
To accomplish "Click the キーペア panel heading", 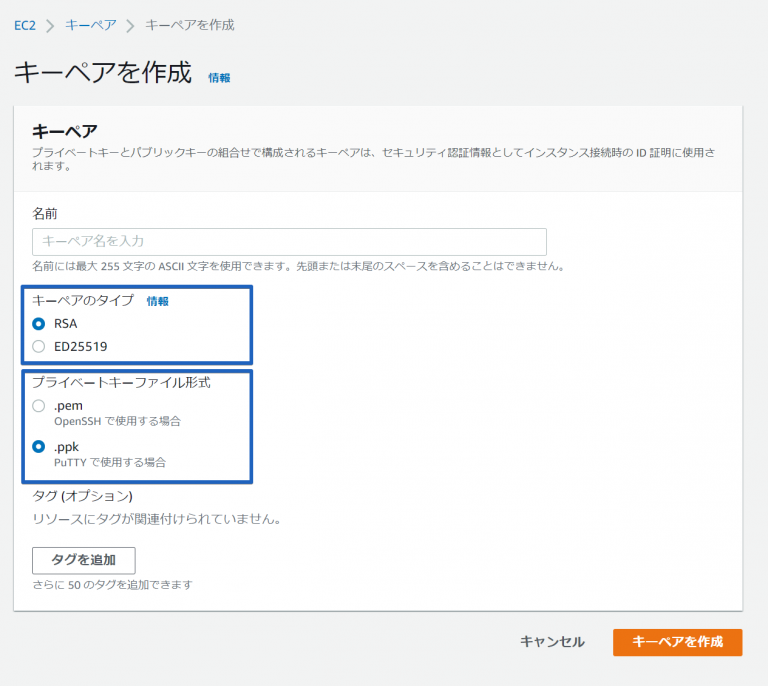I will pyautogui.click(x=65, y=131).
